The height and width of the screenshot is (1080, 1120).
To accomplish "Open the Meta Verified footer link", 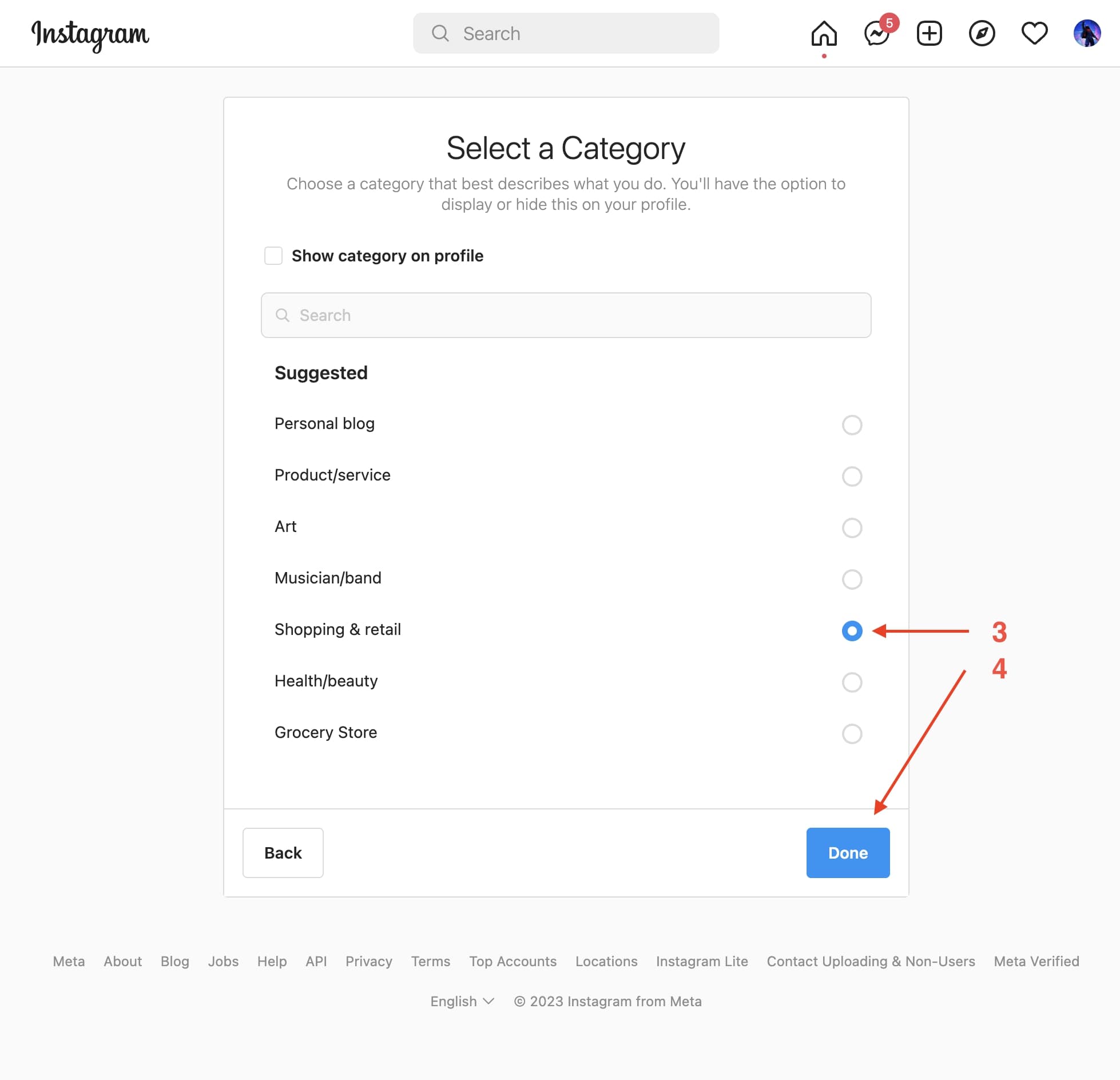I will click(x=1036, y=961).
